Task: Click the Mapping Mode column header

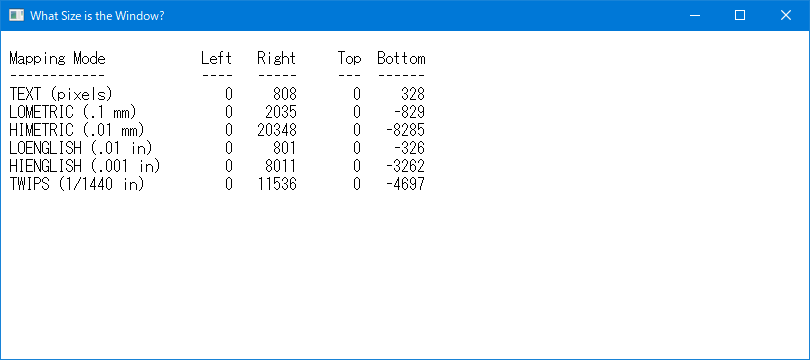Action: click(57, 58)
